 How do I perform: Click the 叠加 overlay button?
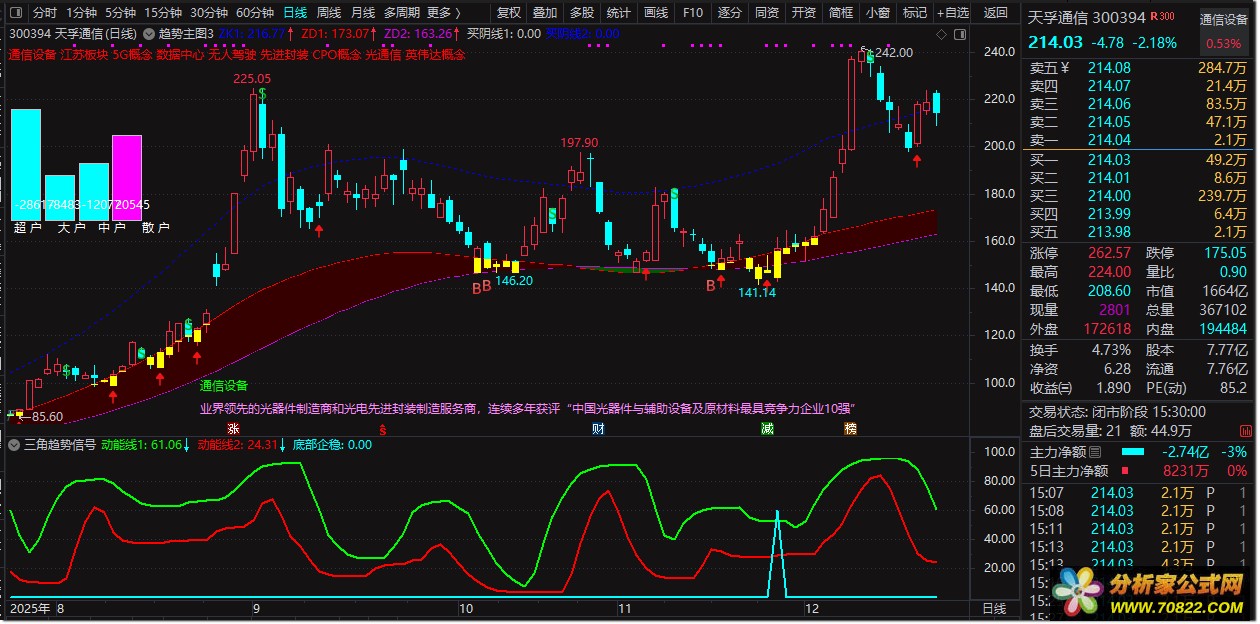pyautogui.click(x=545, y=13)
